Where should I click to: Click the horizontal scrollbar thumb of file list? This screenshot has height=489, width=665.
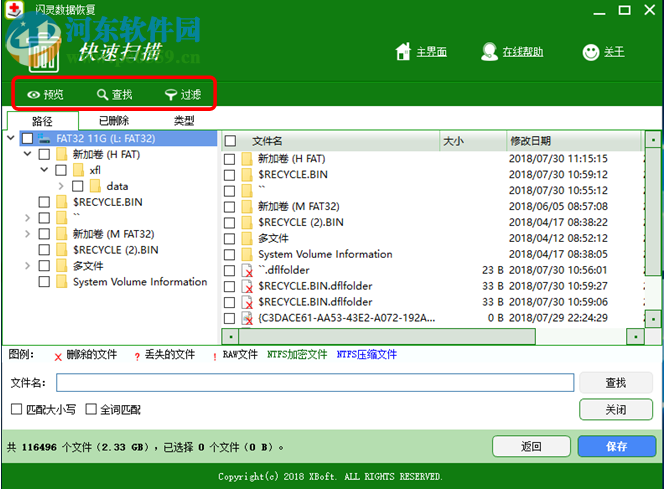(387, 337)
